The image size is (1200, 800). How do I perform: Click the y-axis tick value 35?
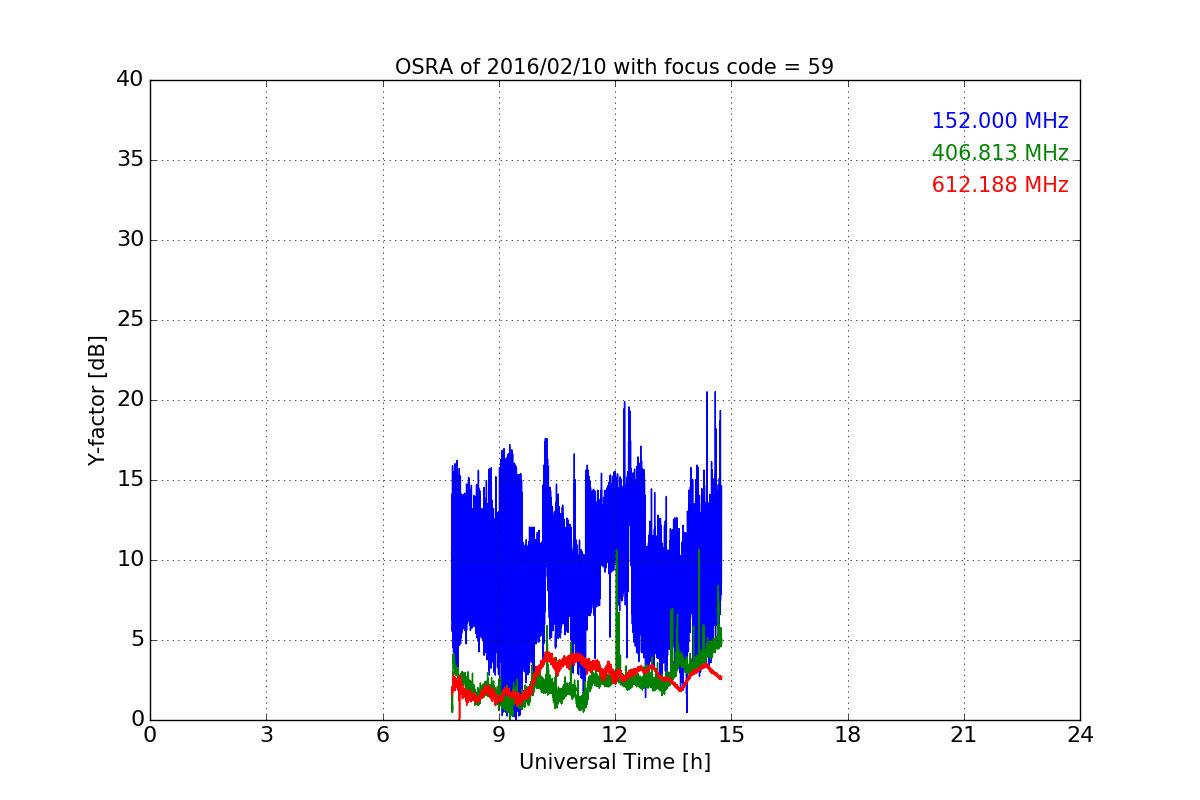130,160
